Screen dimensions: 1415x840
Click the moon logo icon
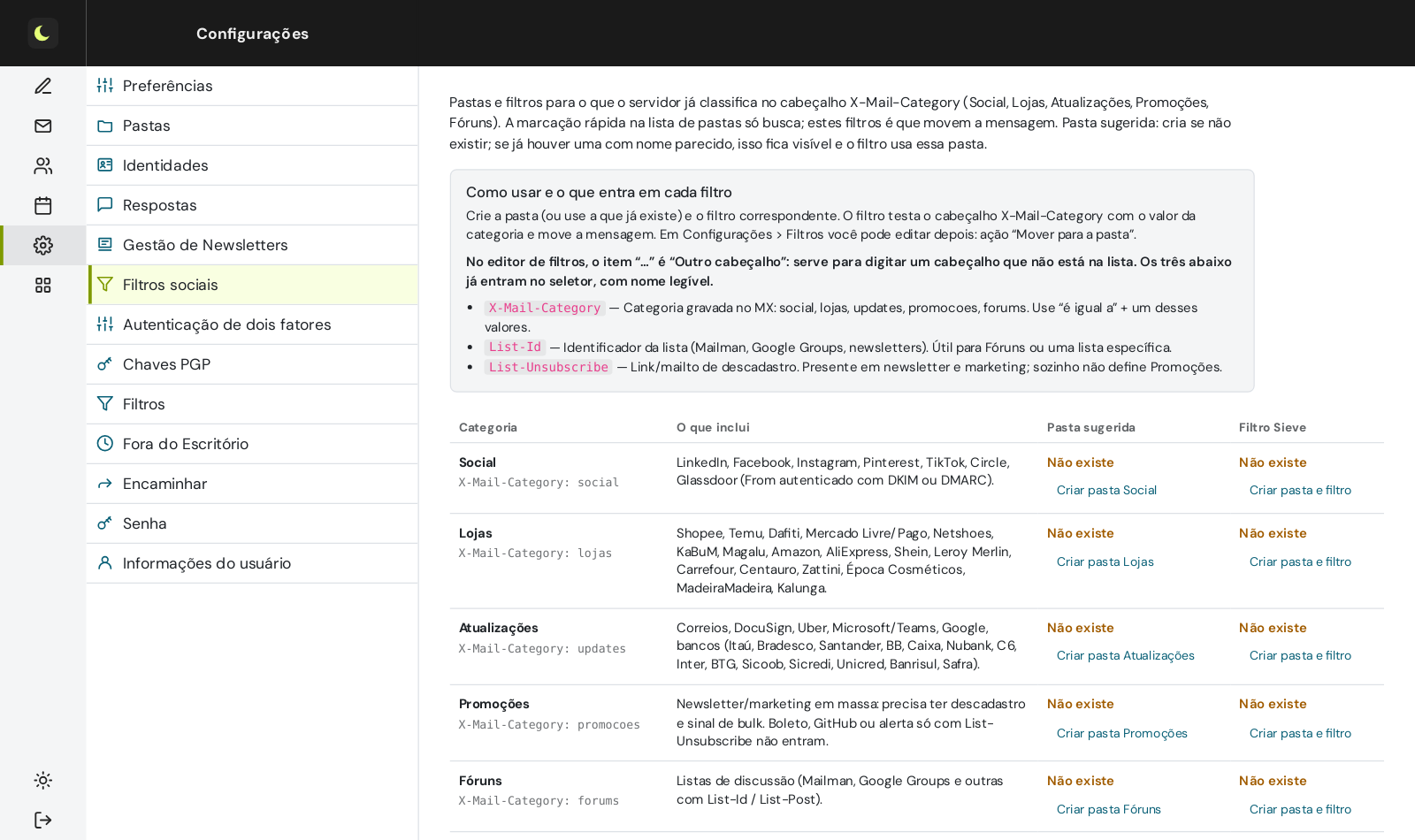point(42,34)
